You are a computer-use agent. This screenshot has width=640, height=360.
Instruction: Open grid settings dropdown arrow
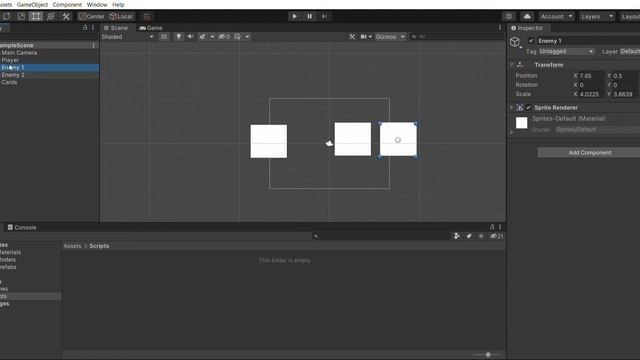point(247,37)
